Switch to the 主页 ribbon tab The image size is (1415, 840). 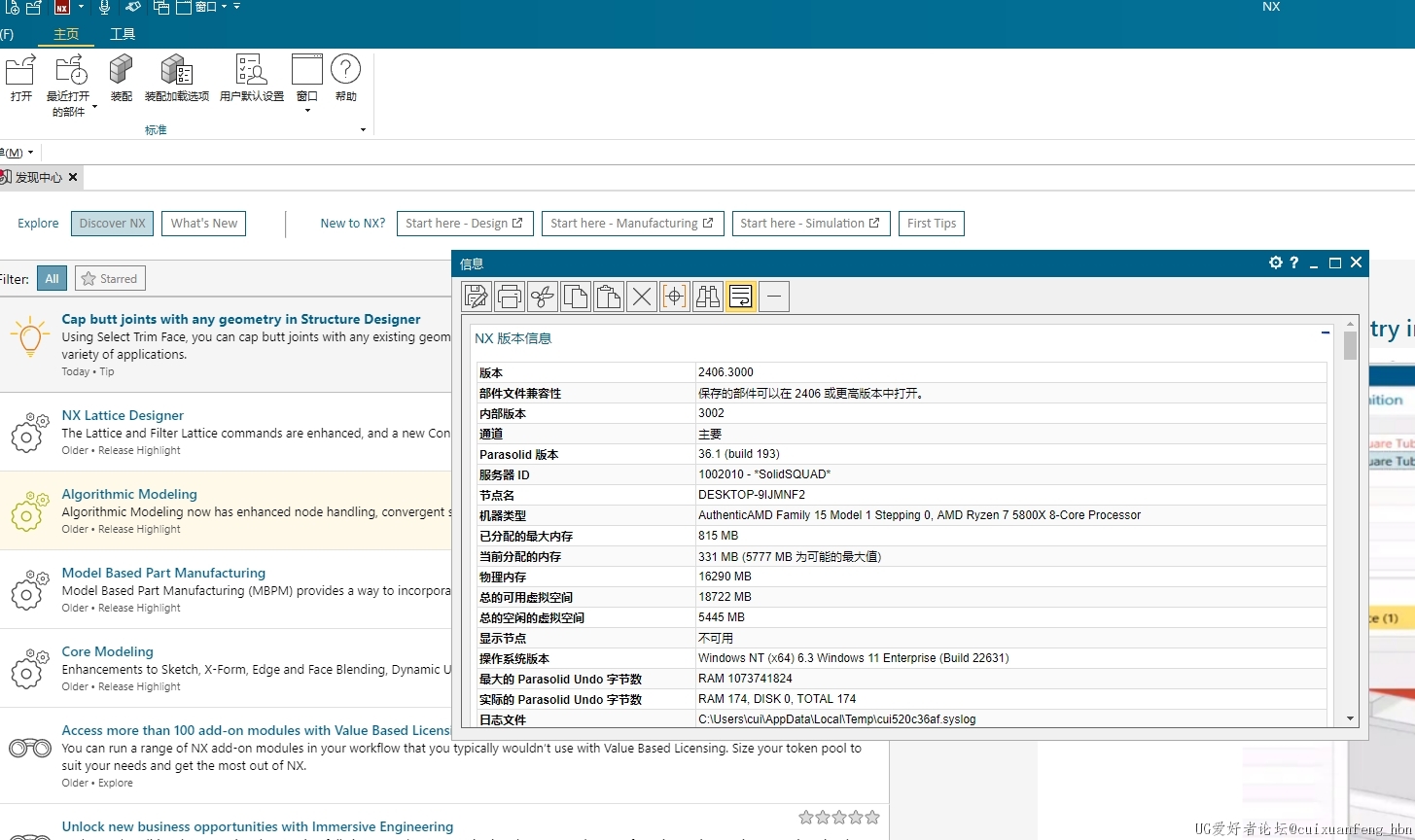tap(66, 34)
